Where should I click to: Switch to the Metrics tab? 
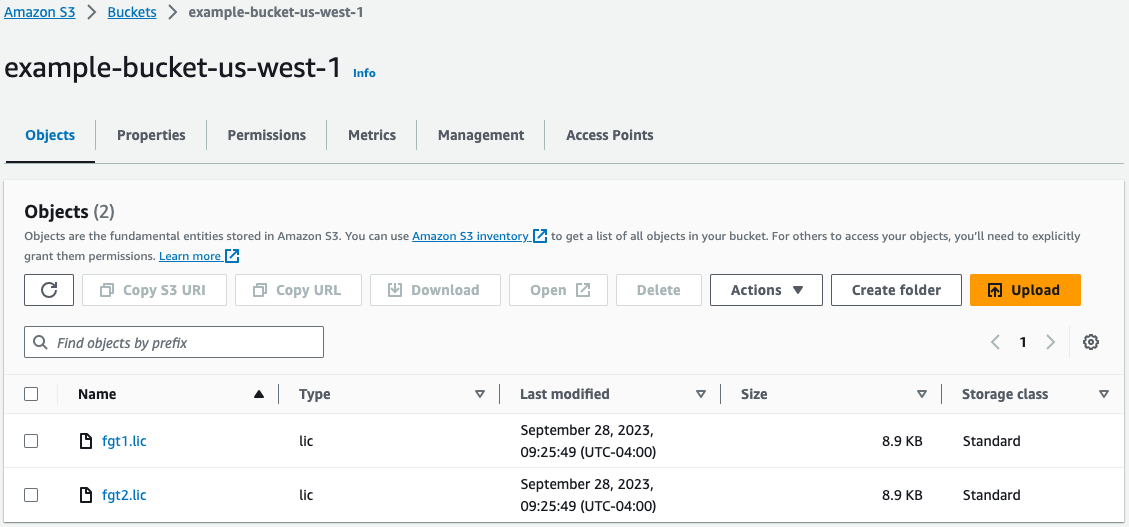point(372,135)
